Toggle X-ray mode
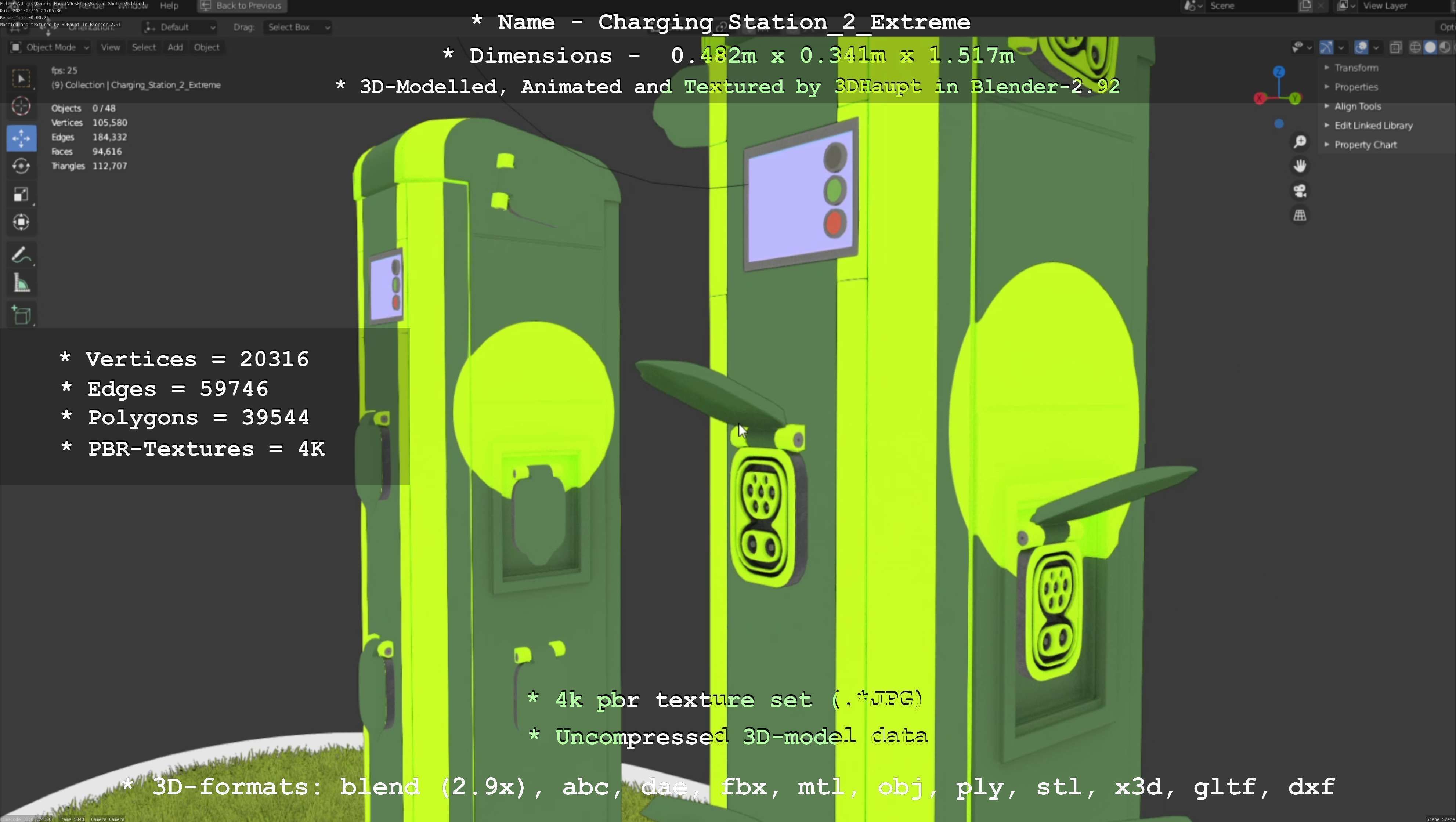 point(1395,47)
